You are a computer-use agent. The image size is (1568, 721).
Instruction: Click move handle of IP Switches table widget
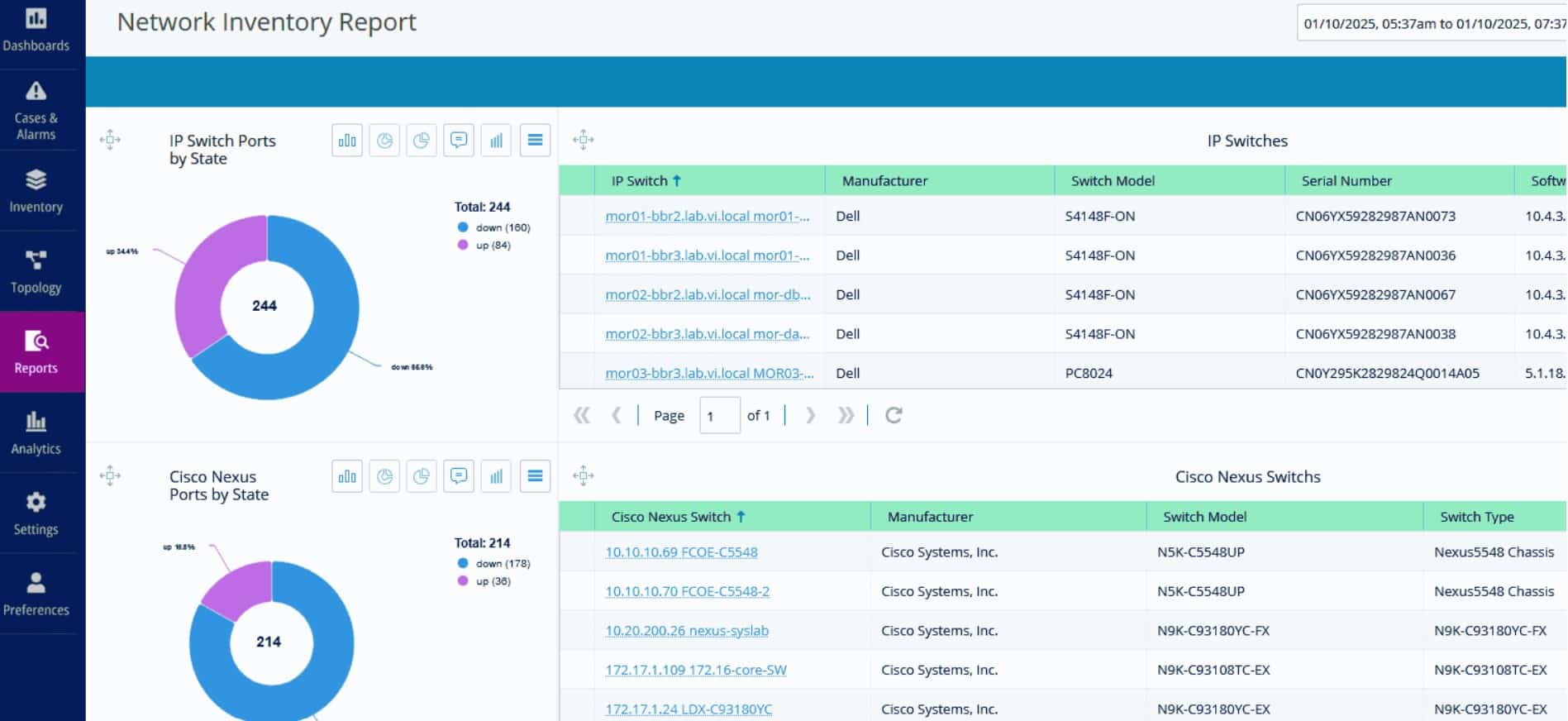point(584,140)
